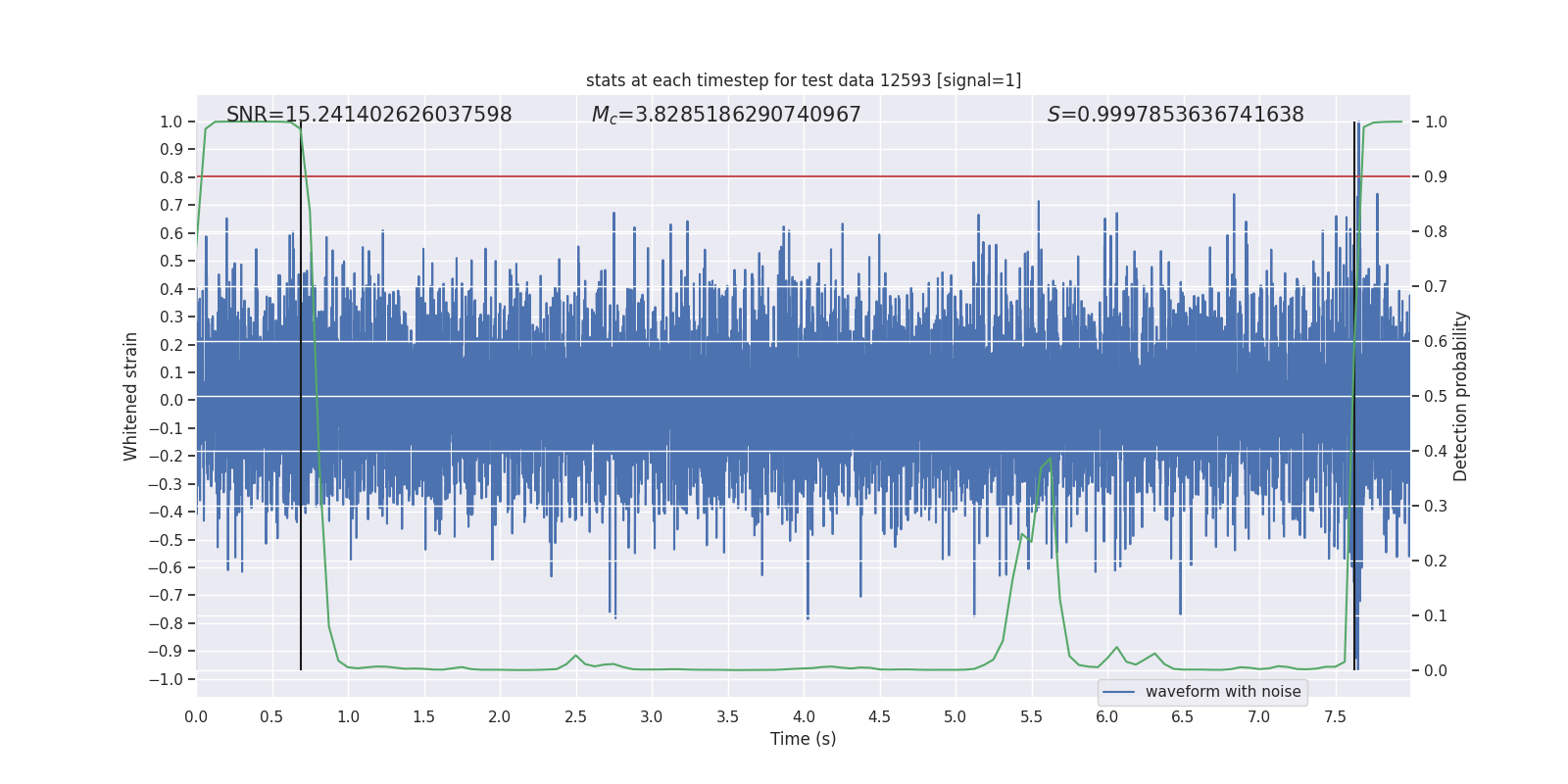Click the green curve peak near 5.6 seconds
1568x784 pixels.
click(1050, 459)
